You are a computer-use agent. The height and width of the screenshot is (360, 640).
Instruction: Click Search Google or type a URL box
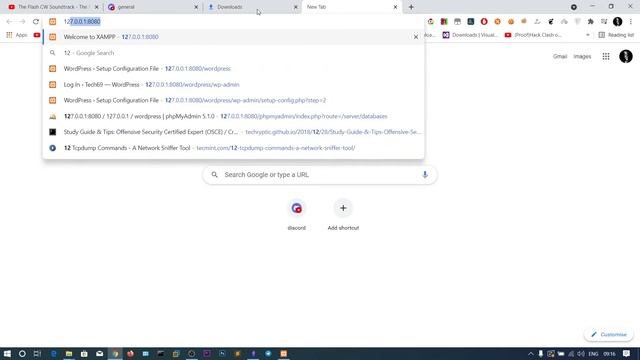320,175
